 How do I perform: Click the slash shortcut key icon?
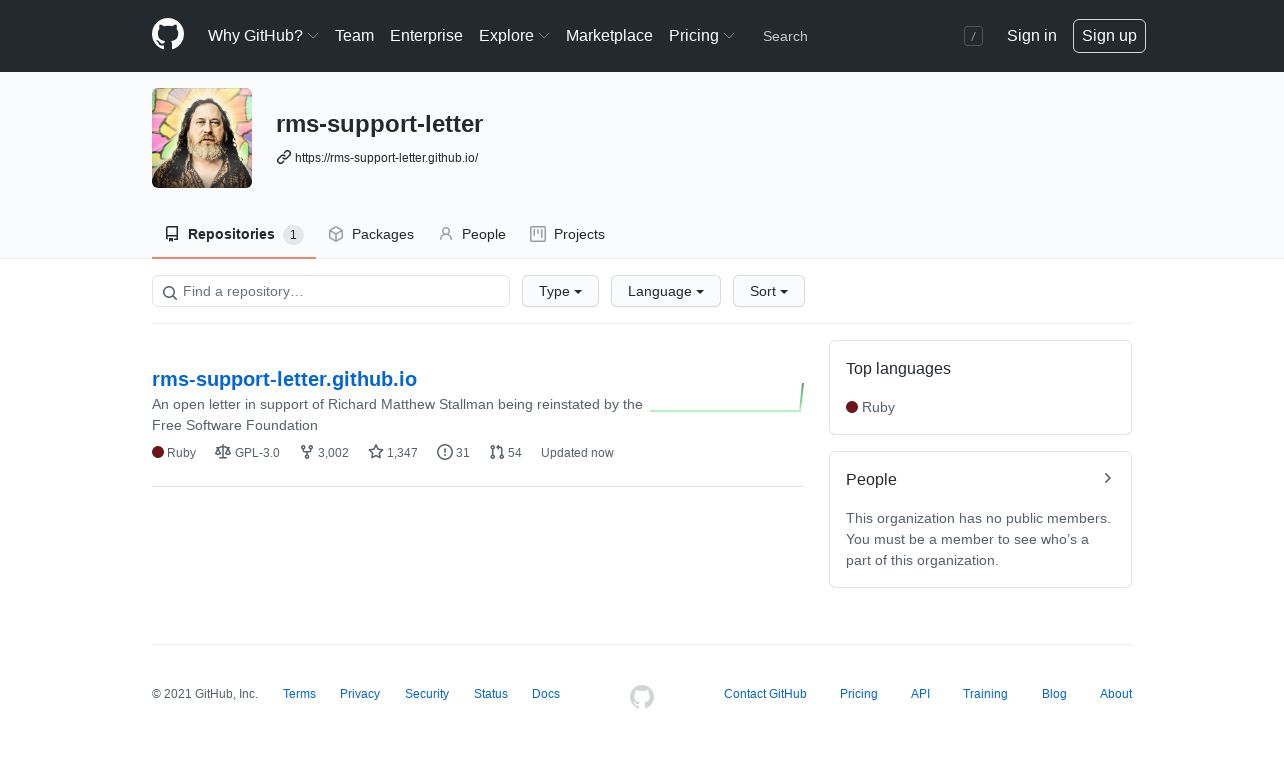[973, 36]
